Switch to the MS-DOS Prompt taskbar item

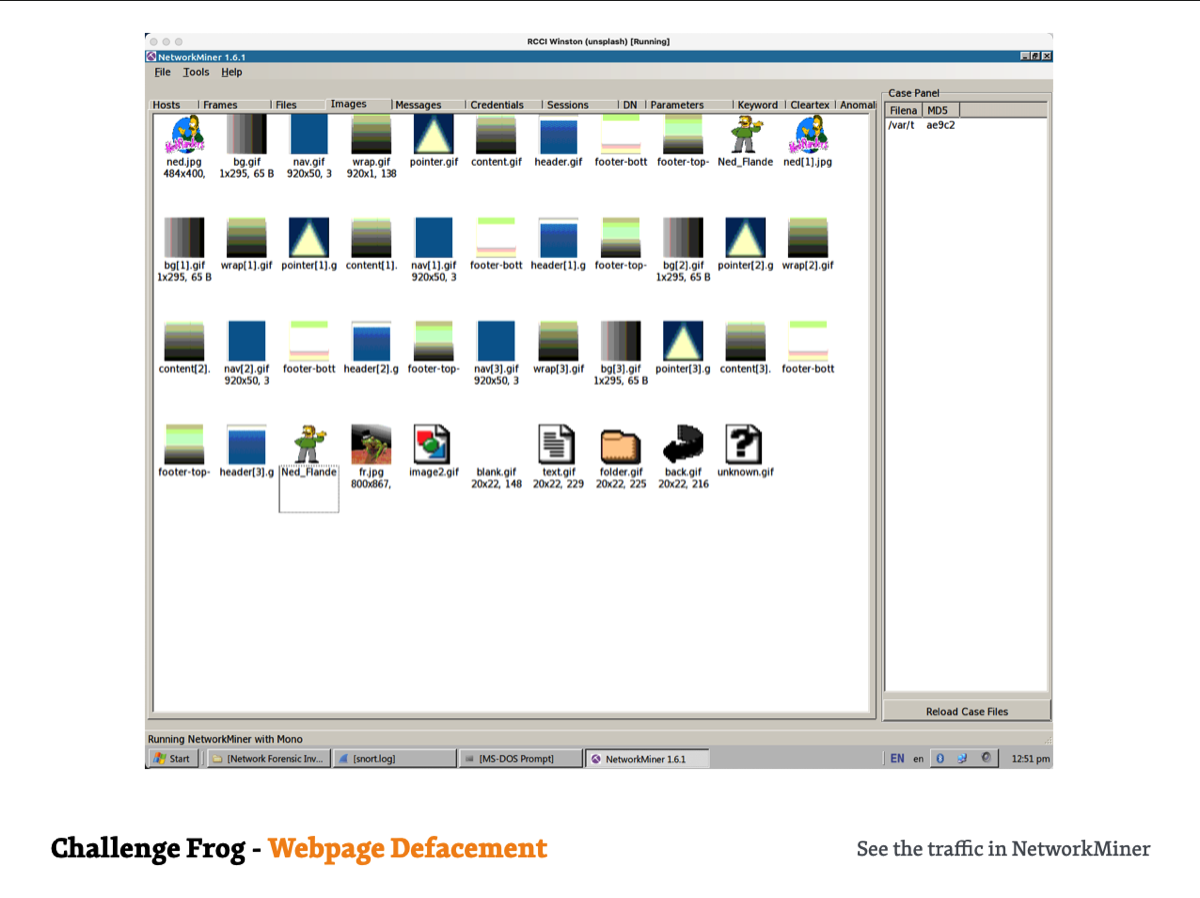pos(520,759)
